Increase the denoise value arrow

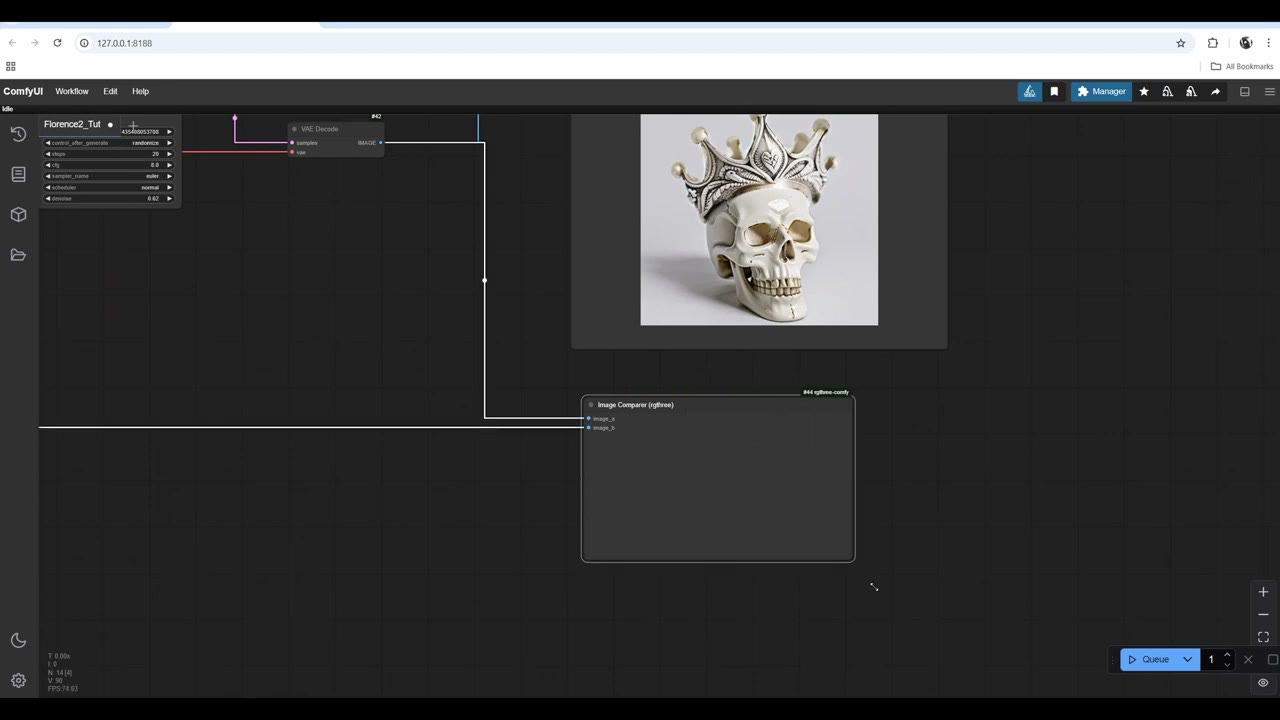coord(169,198)
